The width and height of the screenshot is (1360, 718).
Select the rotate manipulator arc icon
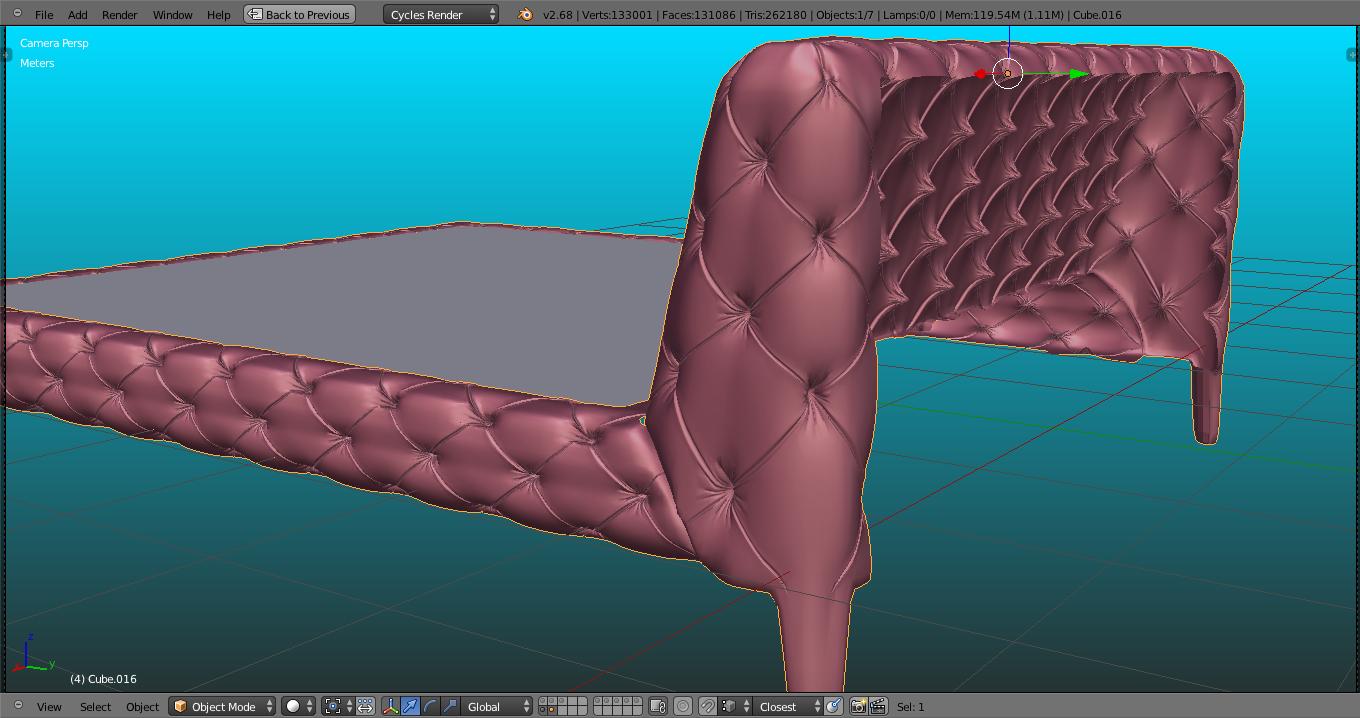pos(430,706)
